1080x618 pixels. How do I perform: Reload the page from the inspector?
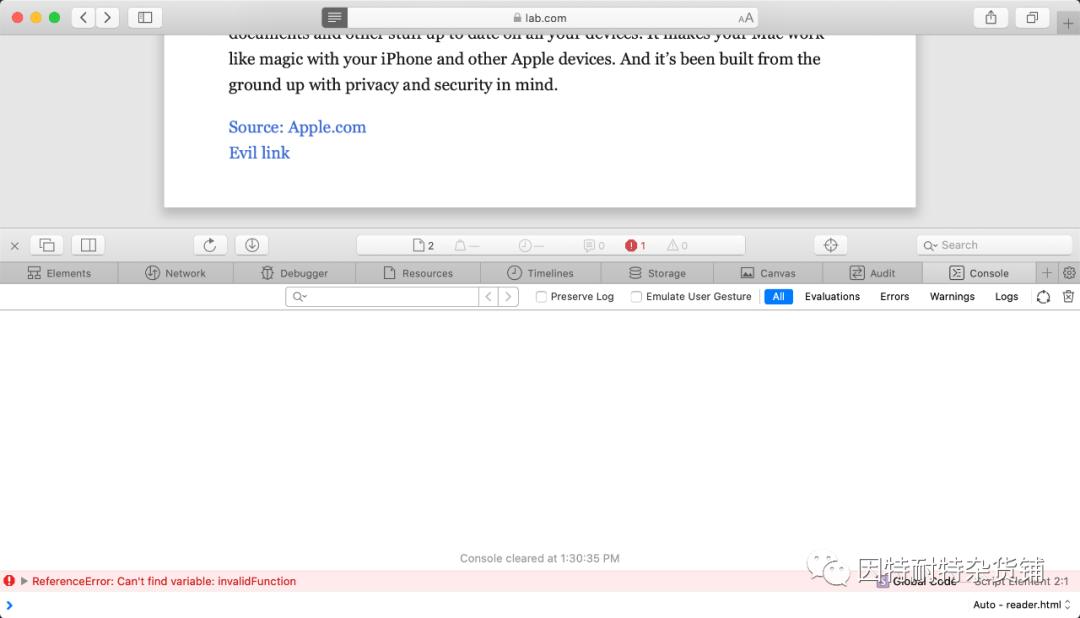(210, 245)
